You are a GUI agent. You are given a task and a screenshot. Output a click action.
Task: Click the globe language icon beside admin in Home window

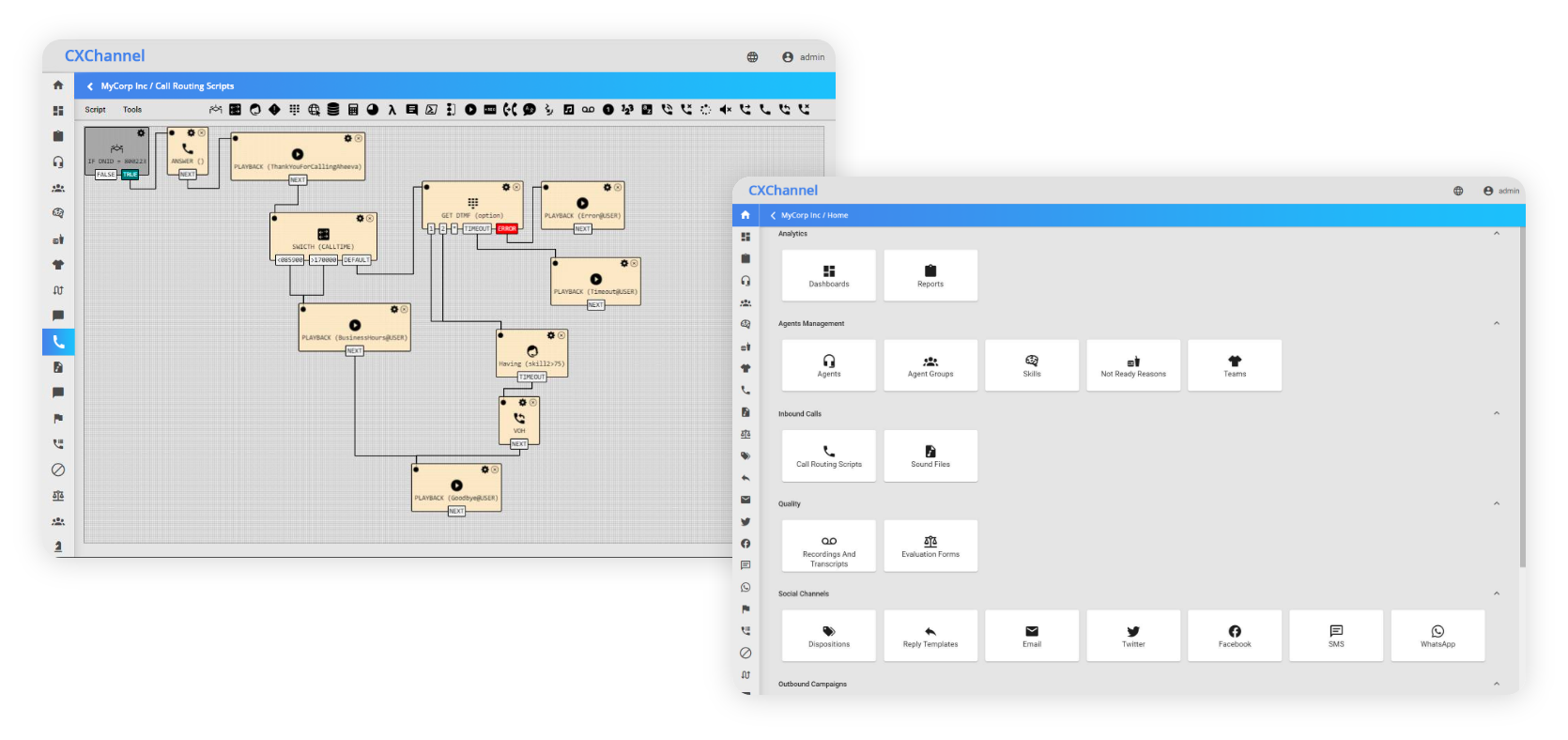click(1458, 191)
